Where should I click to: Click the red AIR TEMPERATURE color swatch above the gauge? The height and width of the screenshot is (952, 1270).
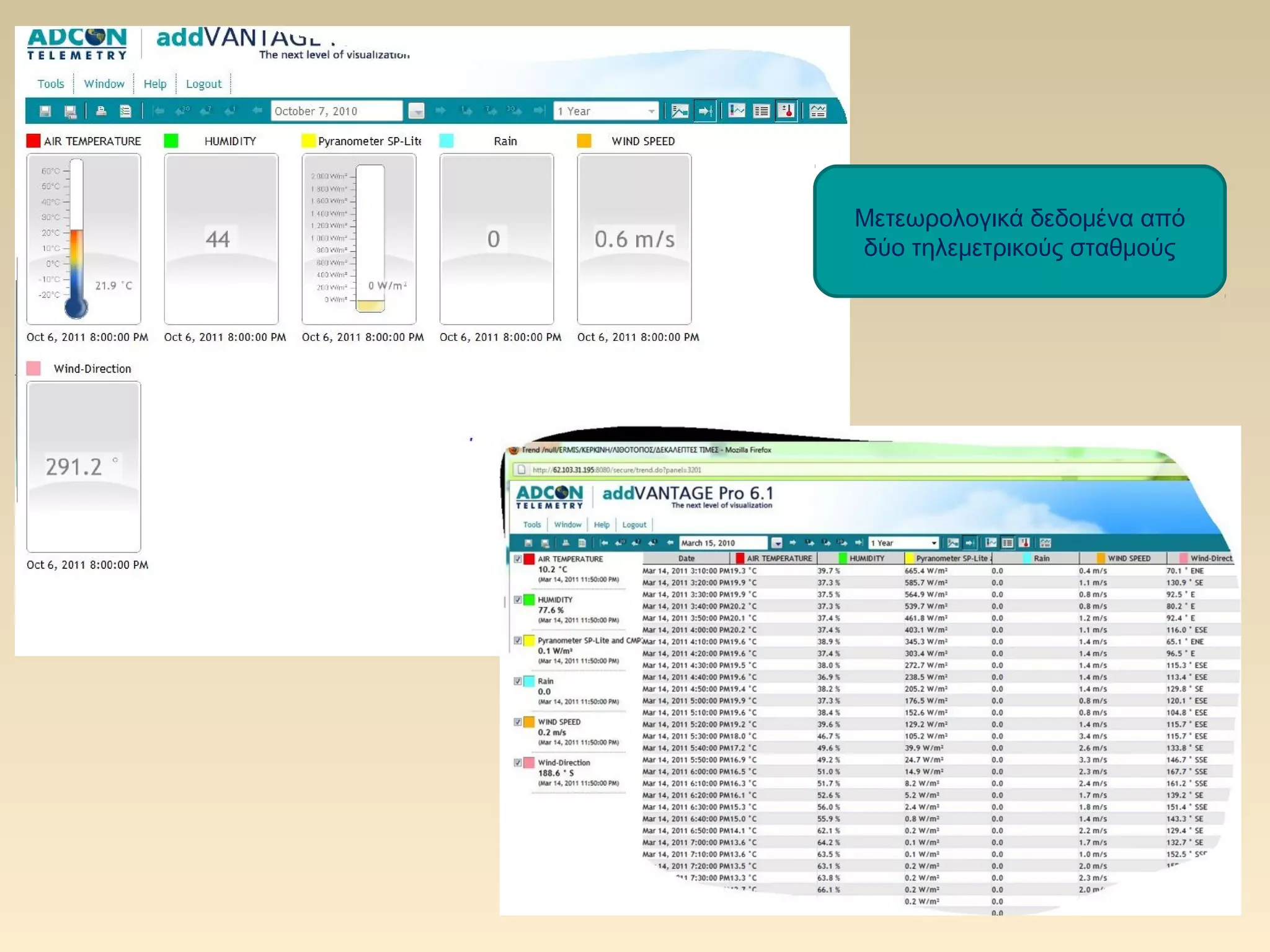(33, 141)
